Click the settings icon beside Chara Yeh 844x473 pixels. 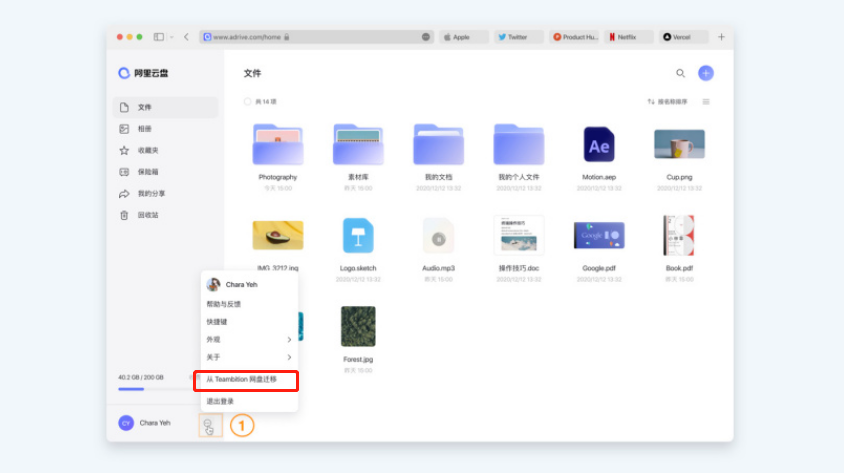tap(209, 425)
